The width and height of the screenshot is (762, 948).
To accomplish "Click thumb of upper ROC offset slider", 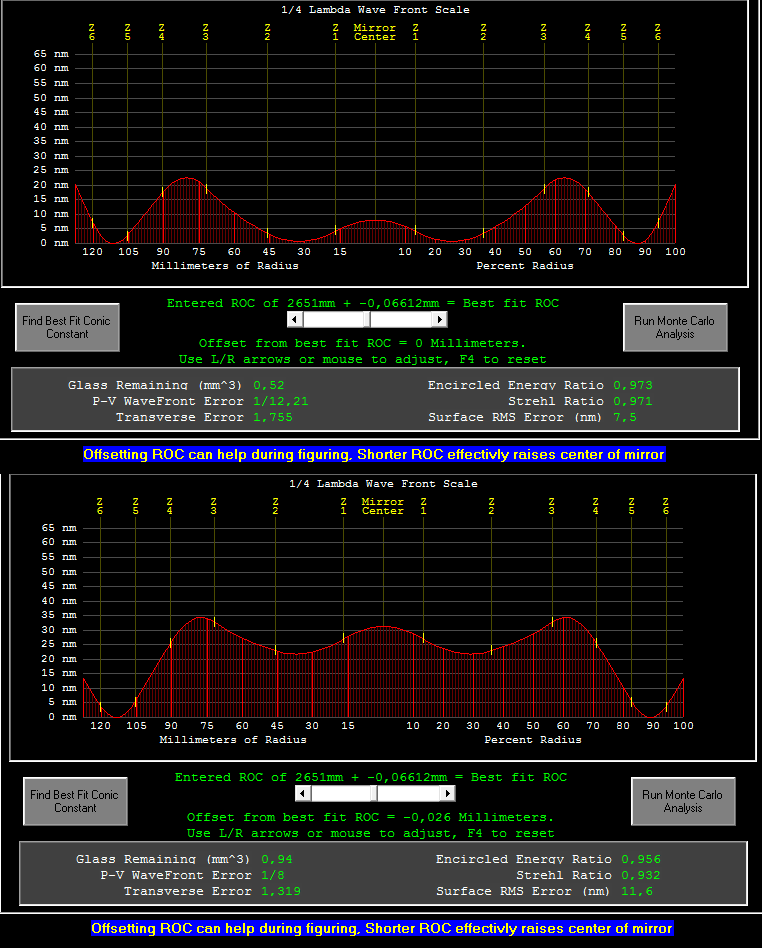I will click(x=367, y=319).
